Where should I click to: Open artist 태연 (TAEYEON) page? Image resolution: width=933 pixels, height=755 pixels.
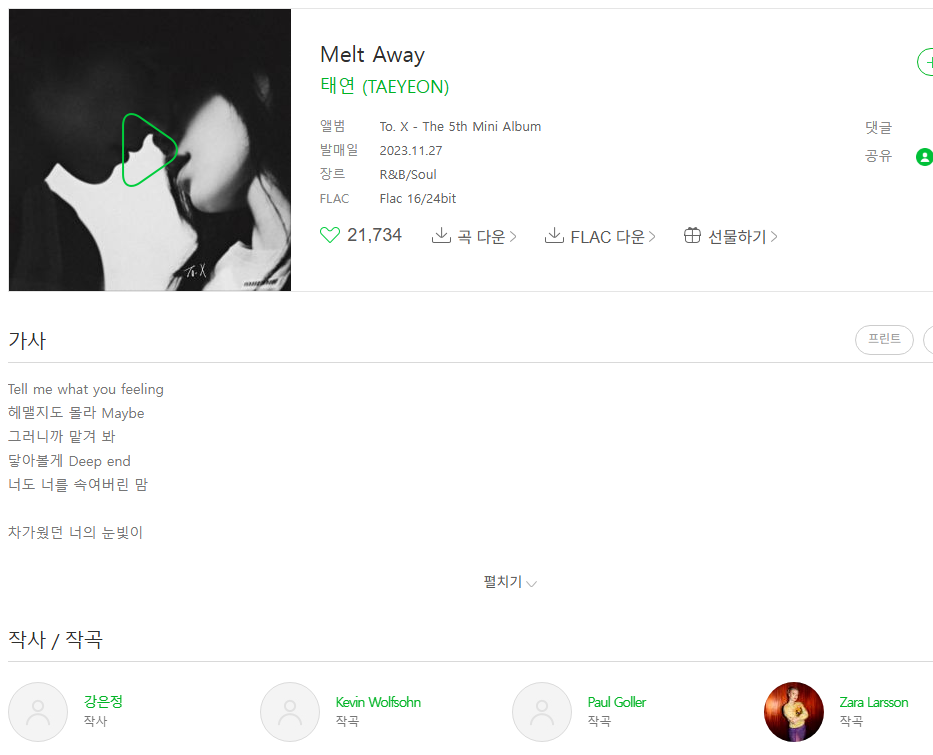384,86
